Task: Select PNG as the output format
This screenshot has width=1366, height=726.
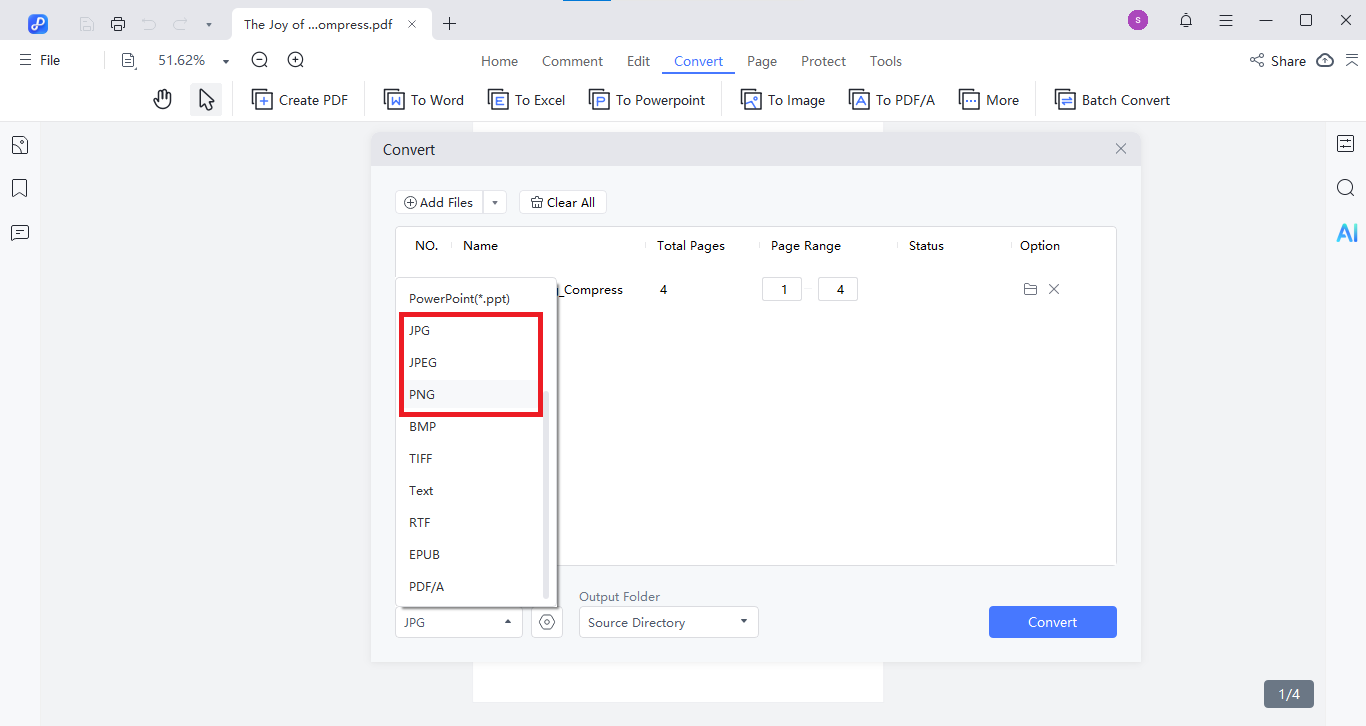Action: point(421,394)
